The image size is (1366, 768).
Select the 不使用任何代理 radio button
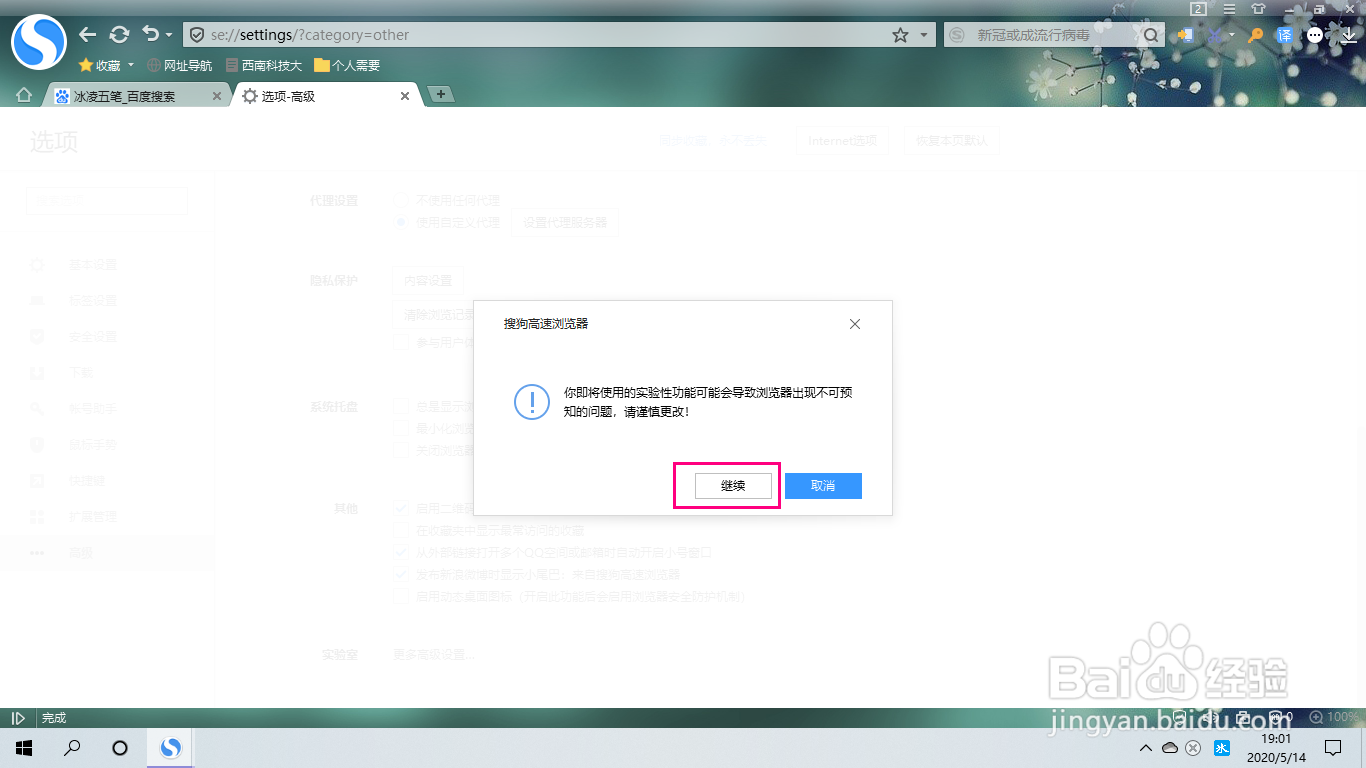[401, 199]
